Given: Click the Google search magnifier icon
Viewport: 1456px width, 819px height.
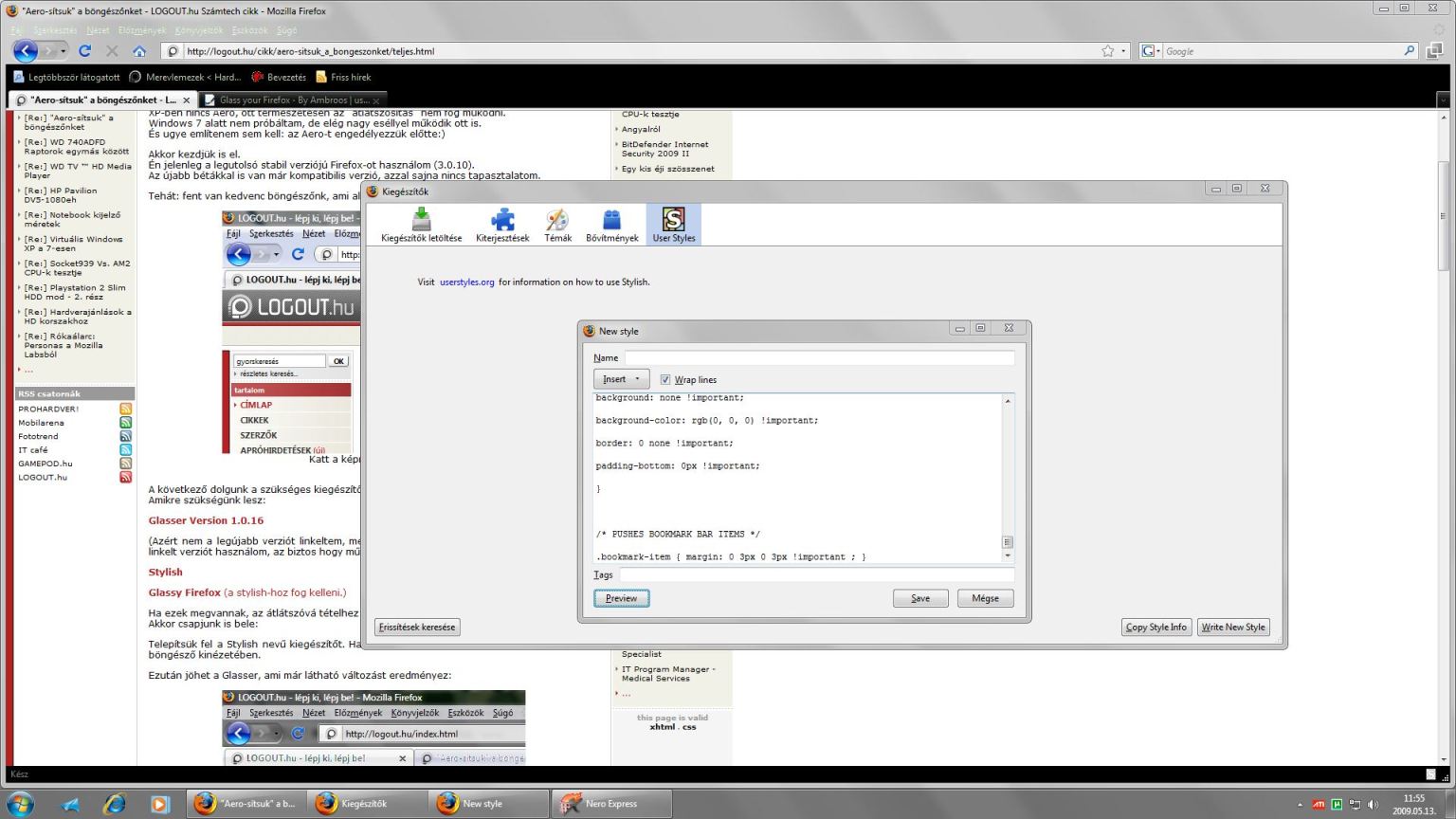Looking at the screenshot, I should coord(1410,51).
